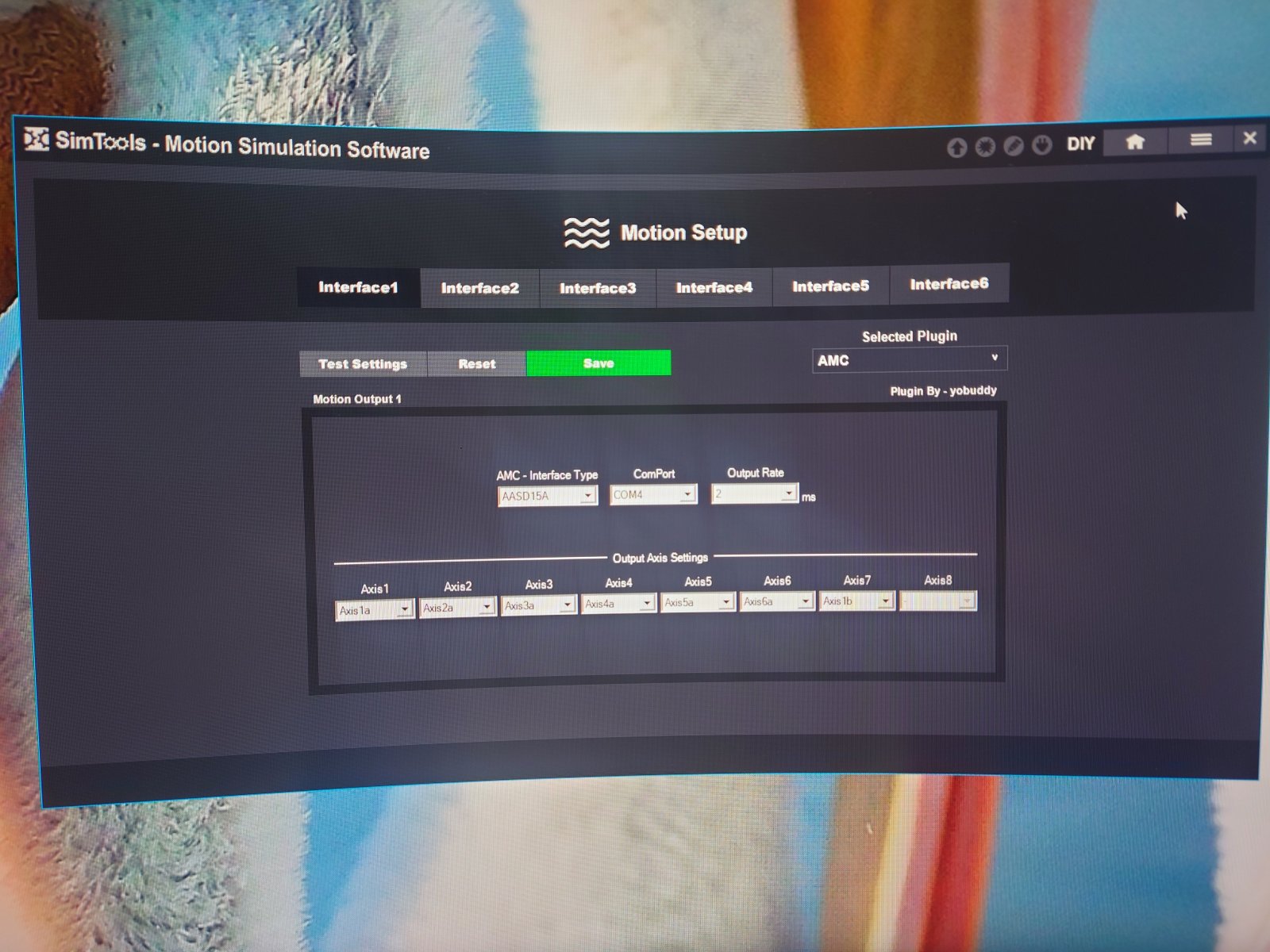Expand the Axis6 dropdown showing Axis6a

[x=777, y=601]
